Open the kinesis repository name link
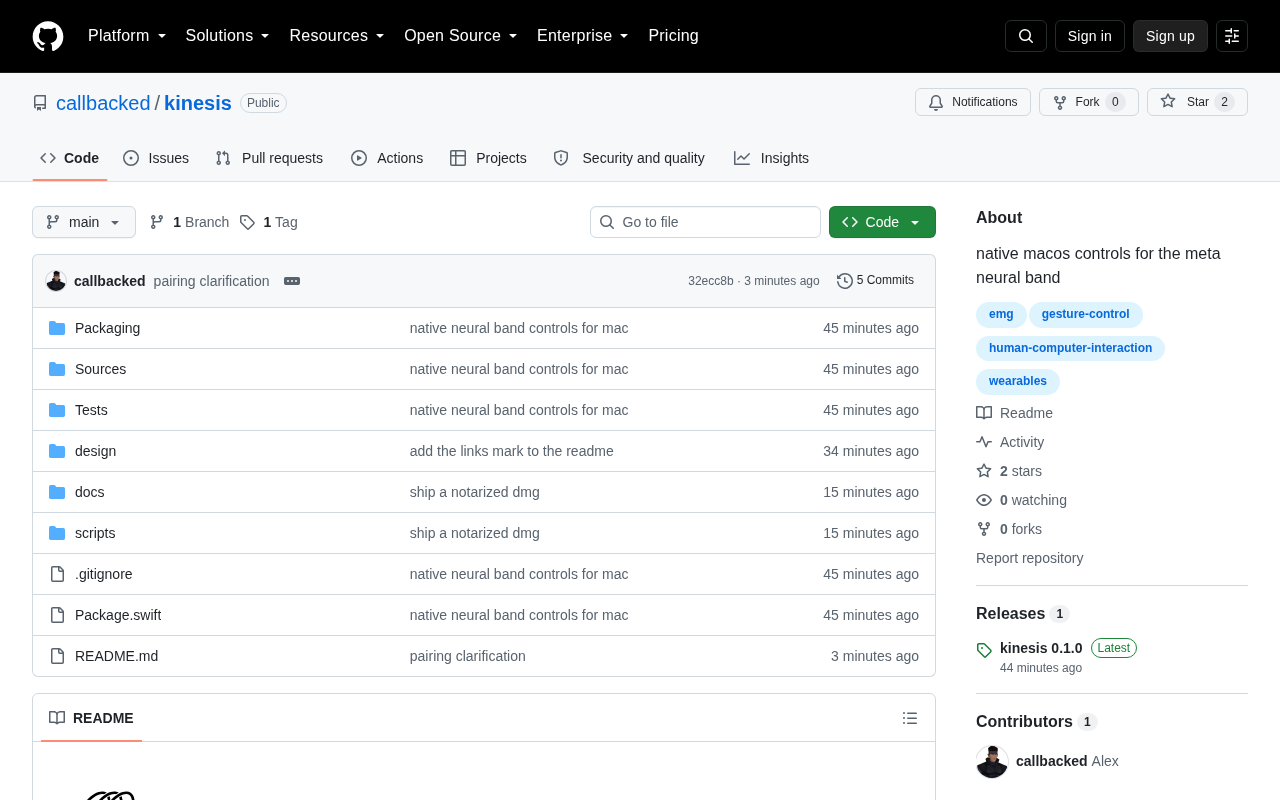The image size is (1280, 800). pos(198,103)
